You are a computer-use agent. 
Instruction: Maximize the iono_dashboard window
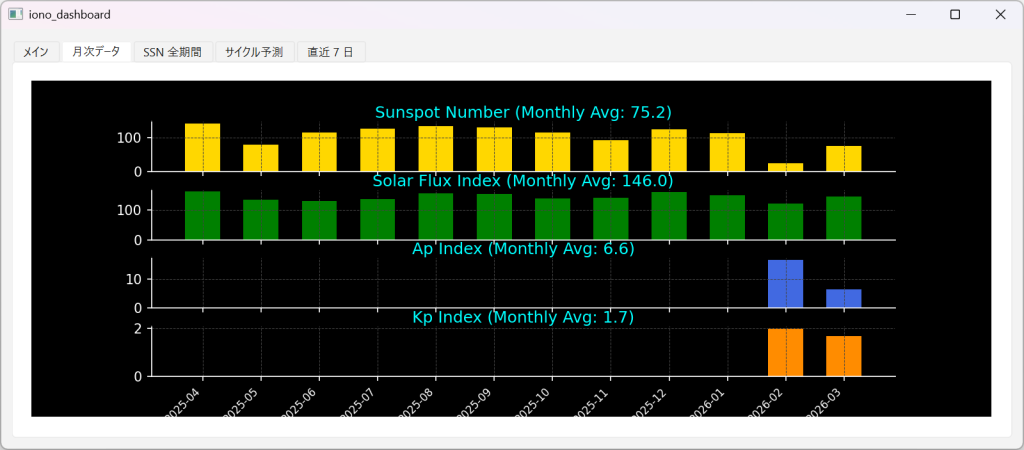click(955, 15)
